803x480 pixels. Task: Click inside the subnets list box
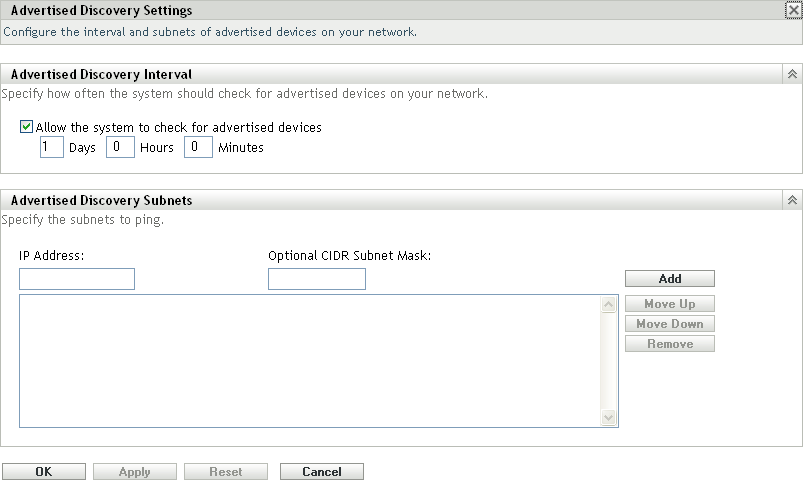point(310,360)
